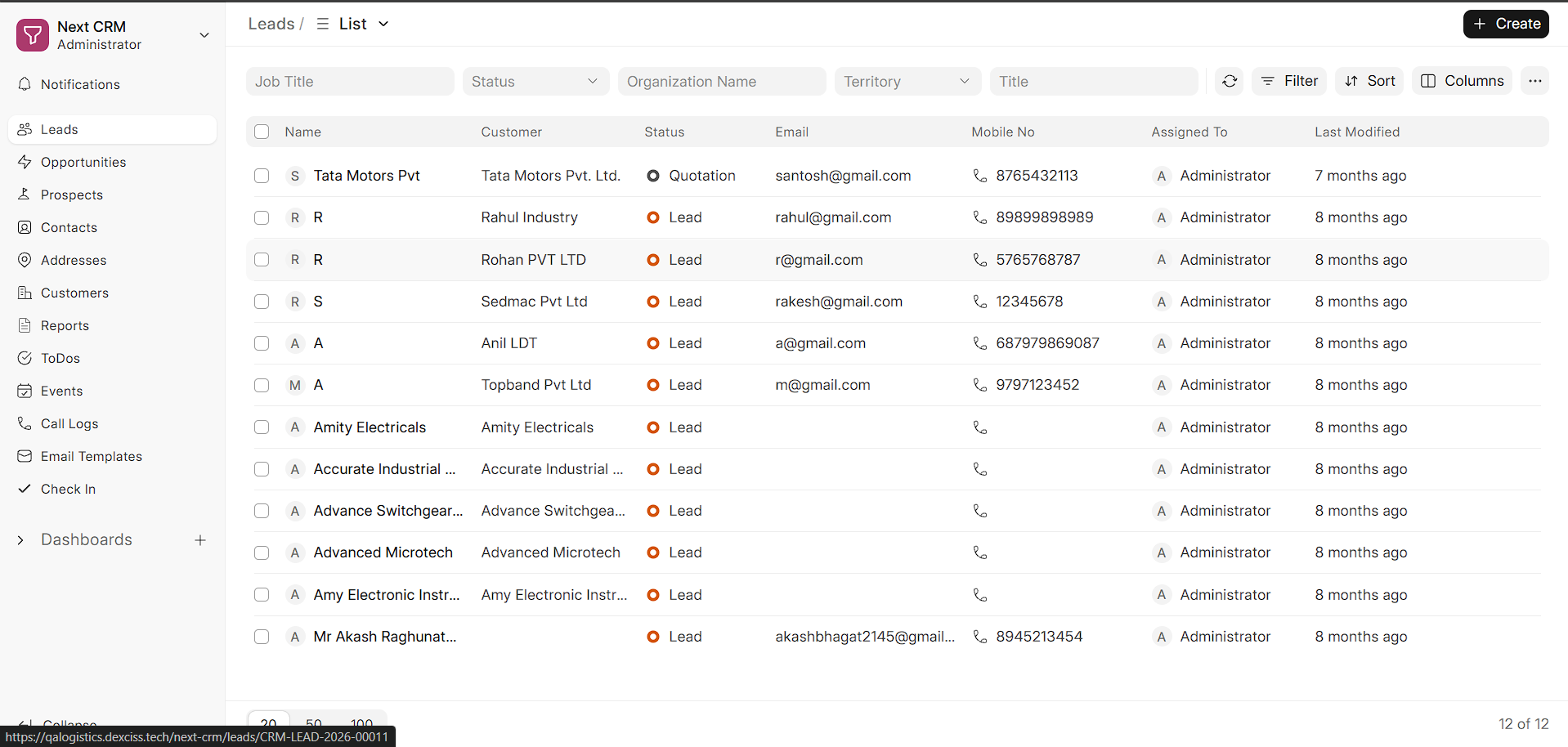
Task: Click the Email Templates envelope icon
Action: (x=25, y=456)
